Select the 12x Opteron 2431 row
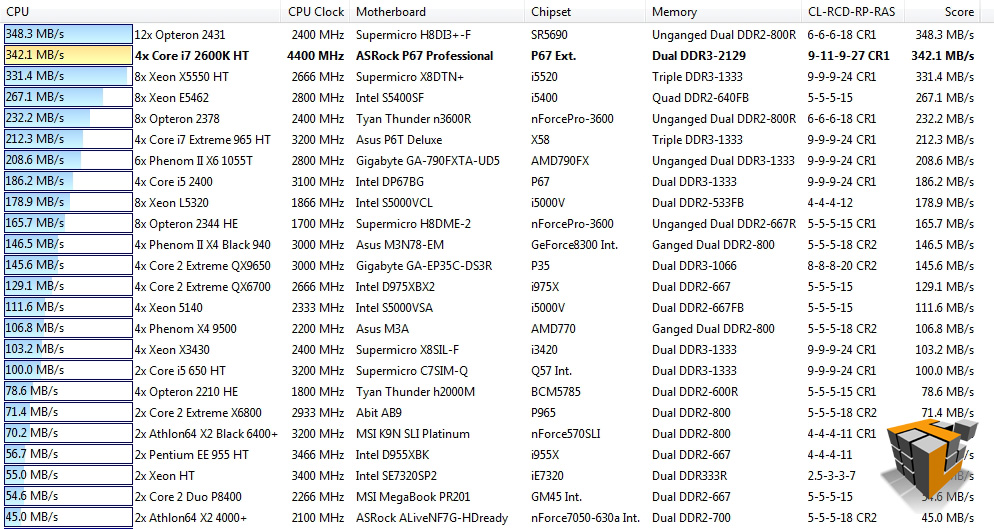Image resolution: width=994 pixels, height=529 pixels. point(497,34)
